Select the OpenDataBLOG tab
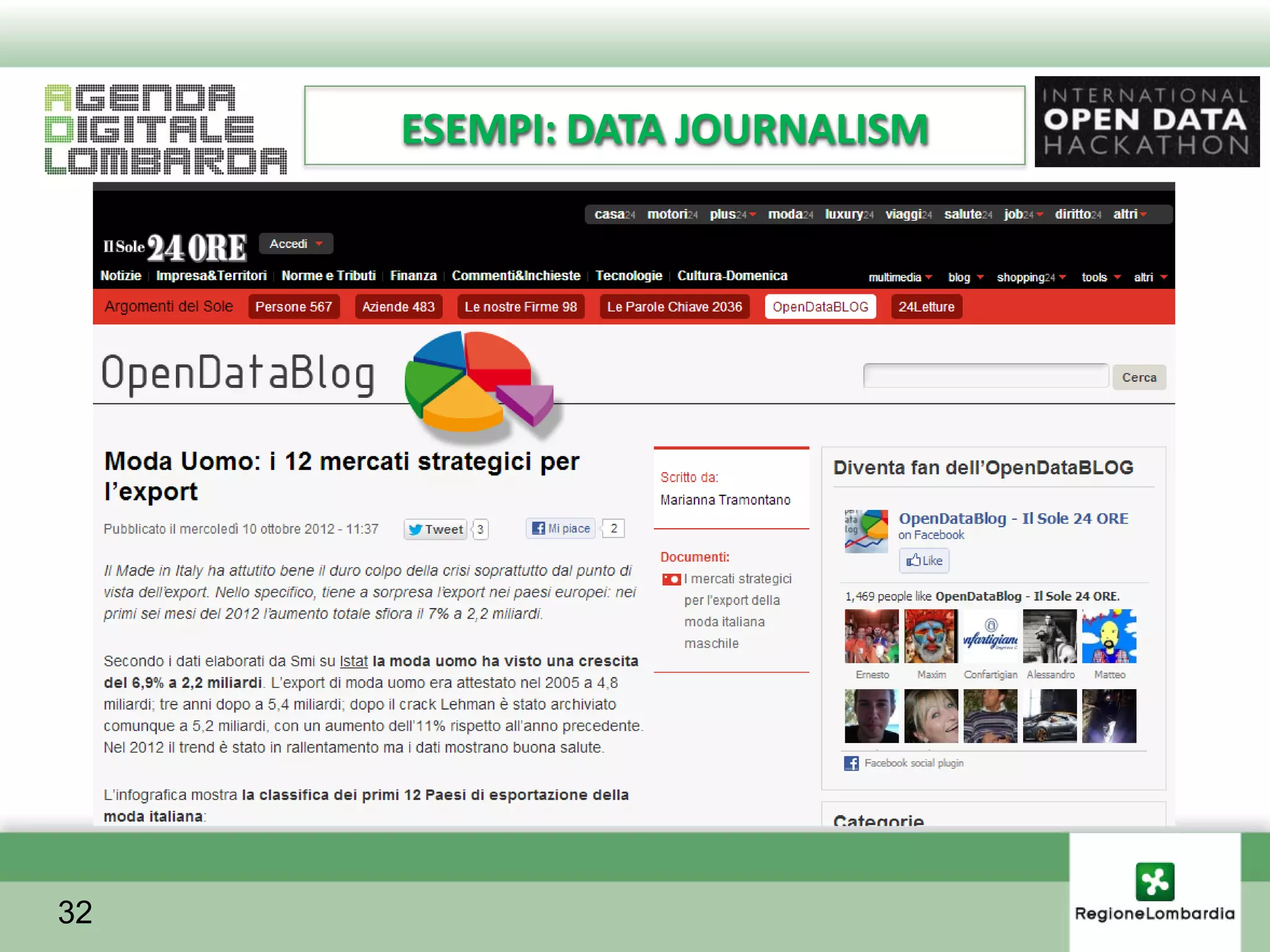Viewport: 1270px width, 952px height. [820, 307]
